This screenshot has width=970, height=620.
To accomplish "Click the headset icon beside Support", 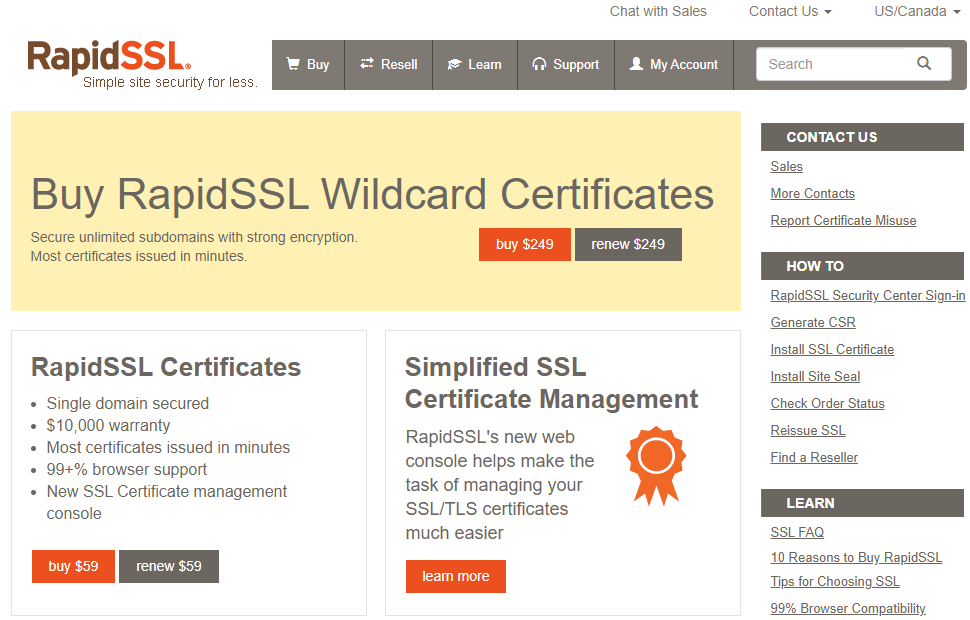I will click(x=539, y=64).
